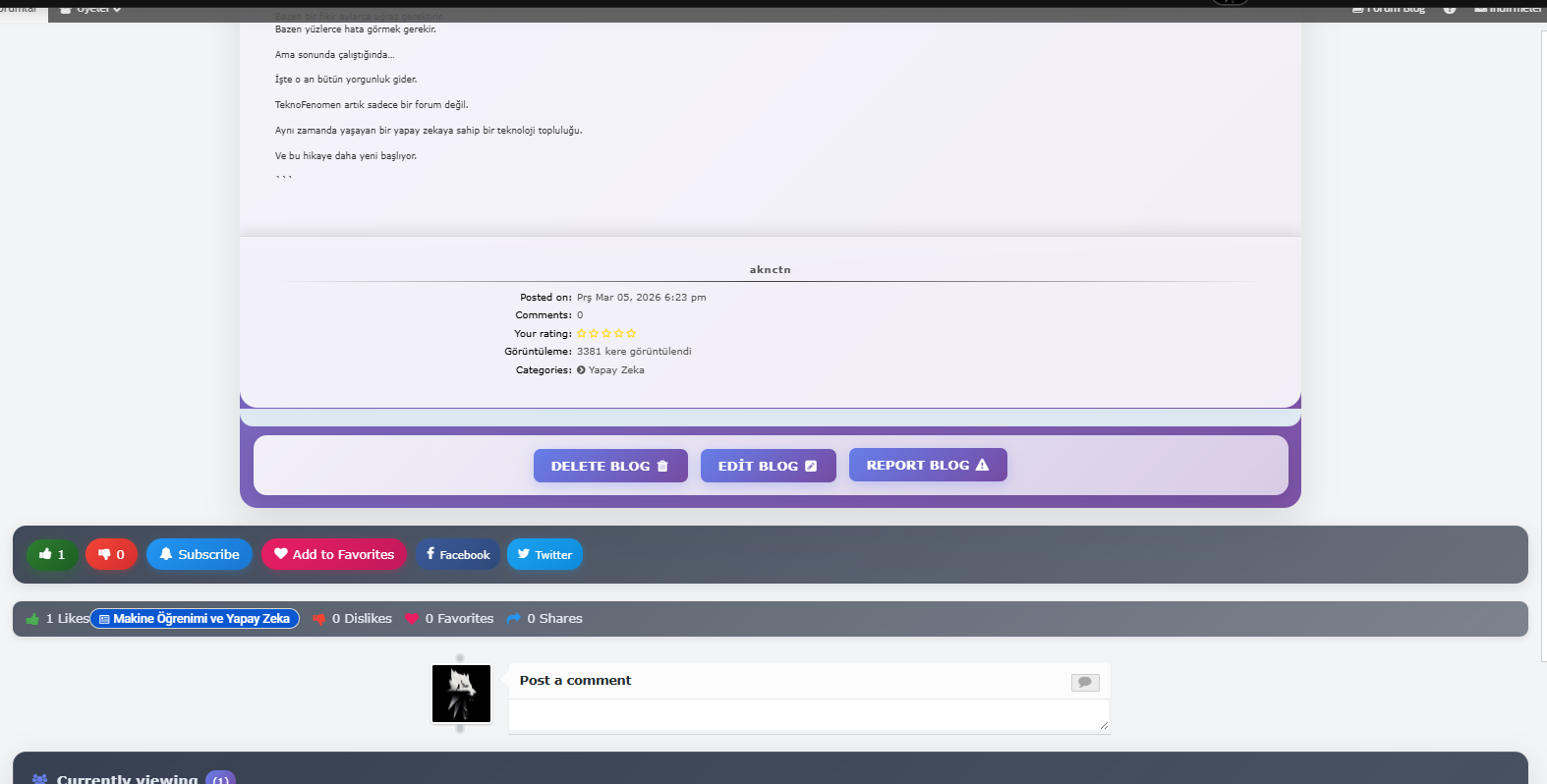This screenshot has height=784, width=1547.
Task: Report this blog with REPORT BLOG
Action: click(928, 465)
